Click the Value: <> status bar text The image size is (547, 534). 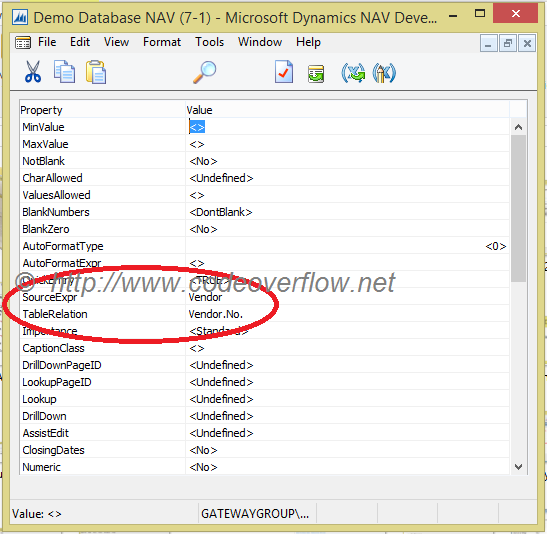coord(37,514)
